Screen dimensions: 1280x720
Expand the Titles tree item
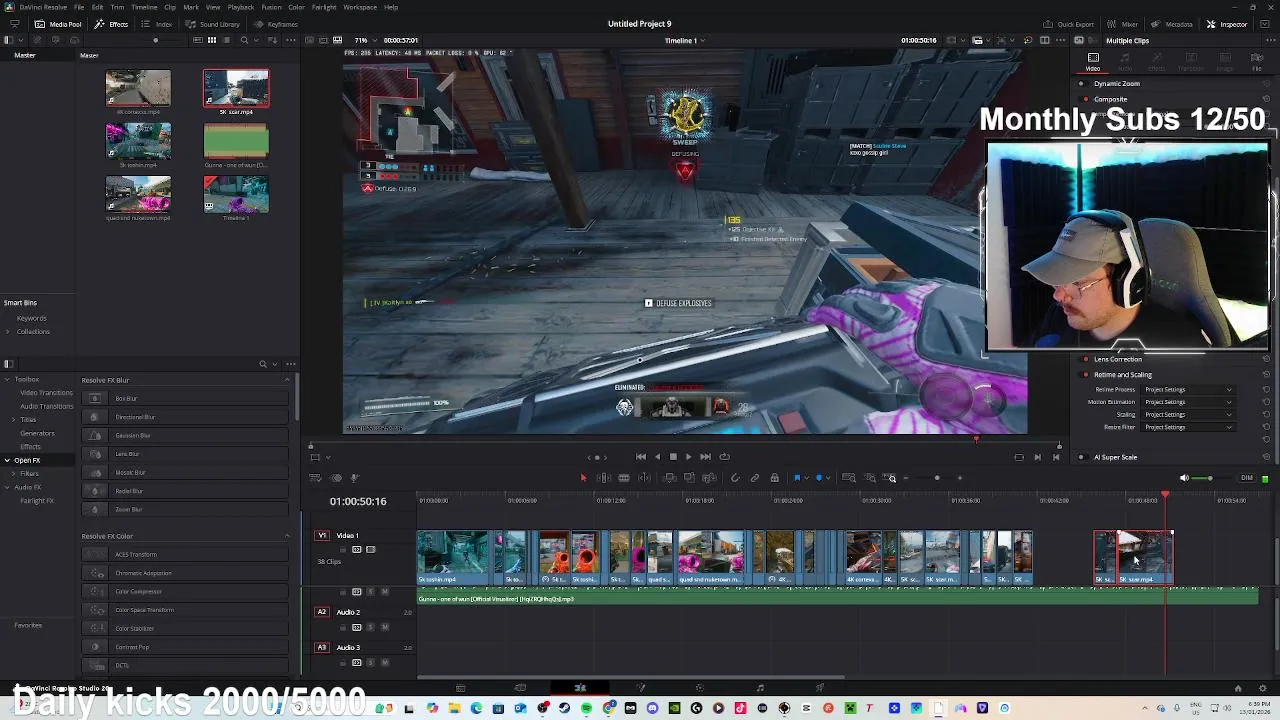click(14, 420)
